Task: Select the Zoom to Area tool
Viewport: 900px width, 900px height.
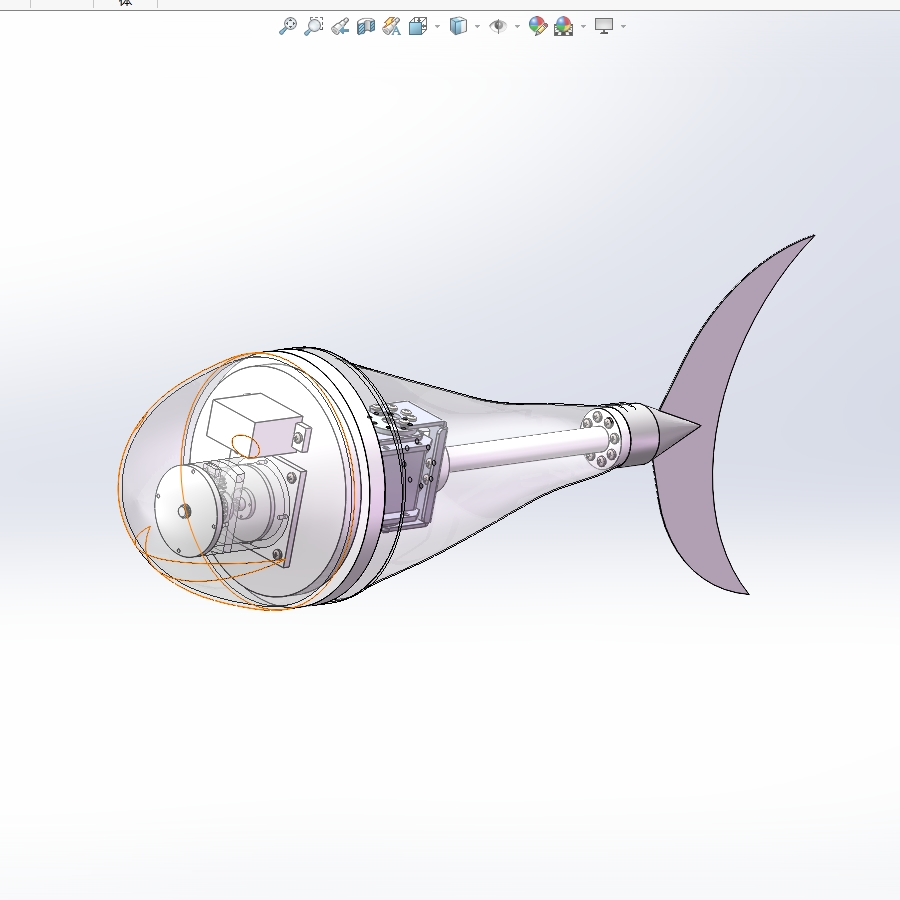Action: point(314,26)
